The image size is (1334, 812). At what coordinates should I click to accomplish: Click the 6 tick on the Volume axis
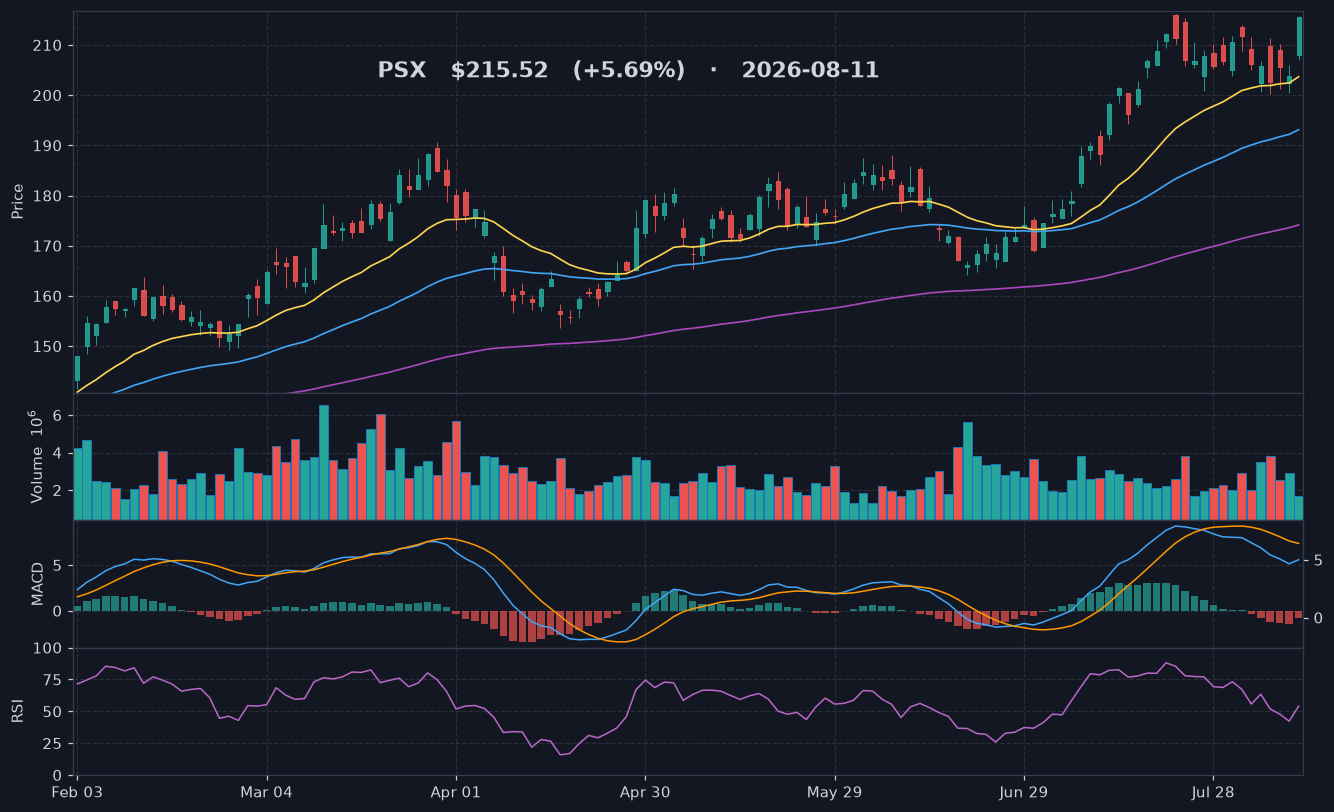point(58,415)
